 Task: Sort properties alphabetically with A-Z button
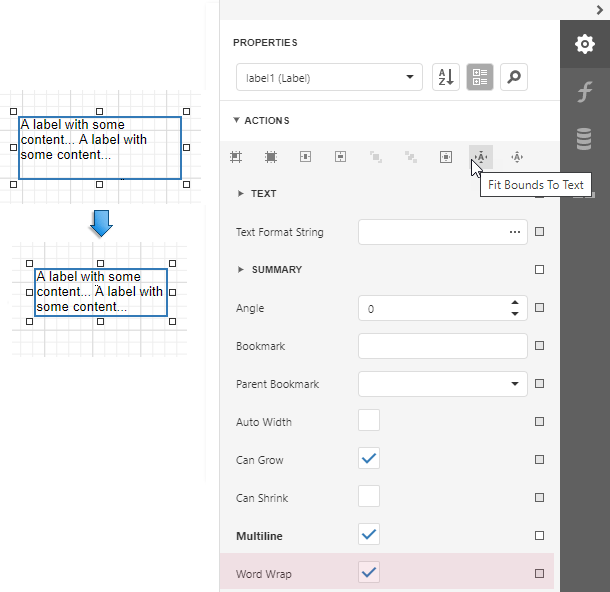446,77
